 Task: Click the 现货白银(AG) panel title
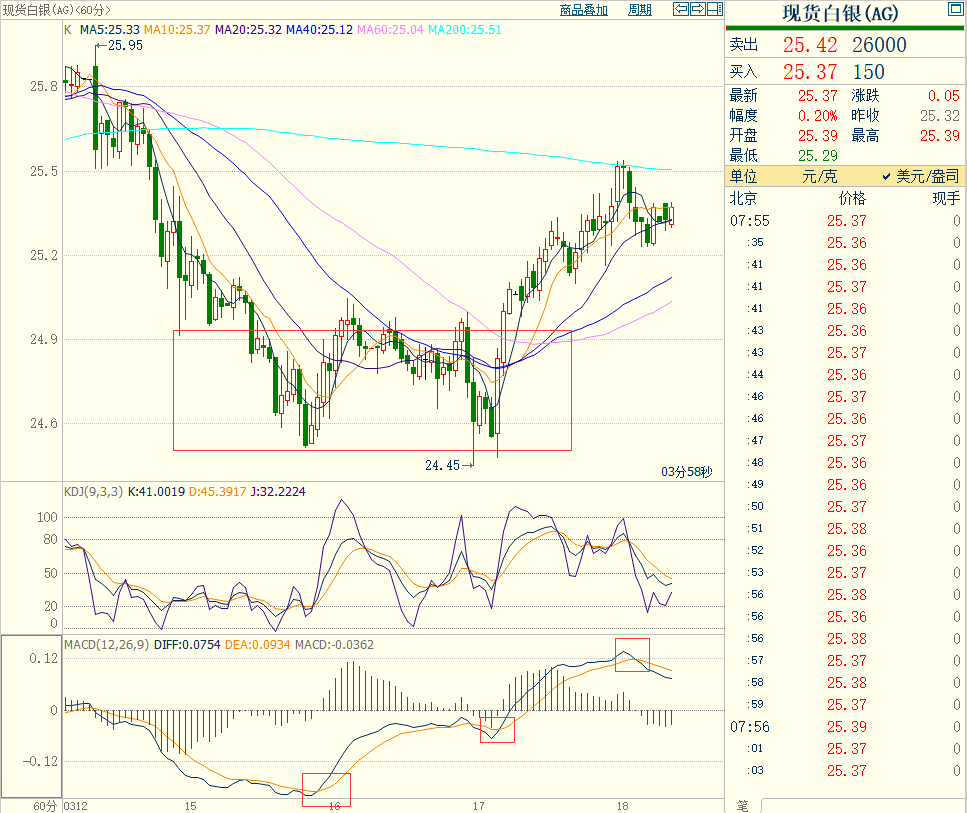839,14
